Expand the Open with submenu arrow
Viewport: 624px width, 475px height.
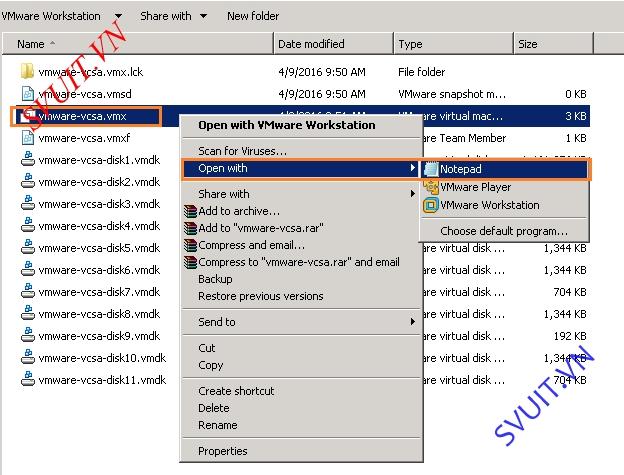(x=413, y=168)
